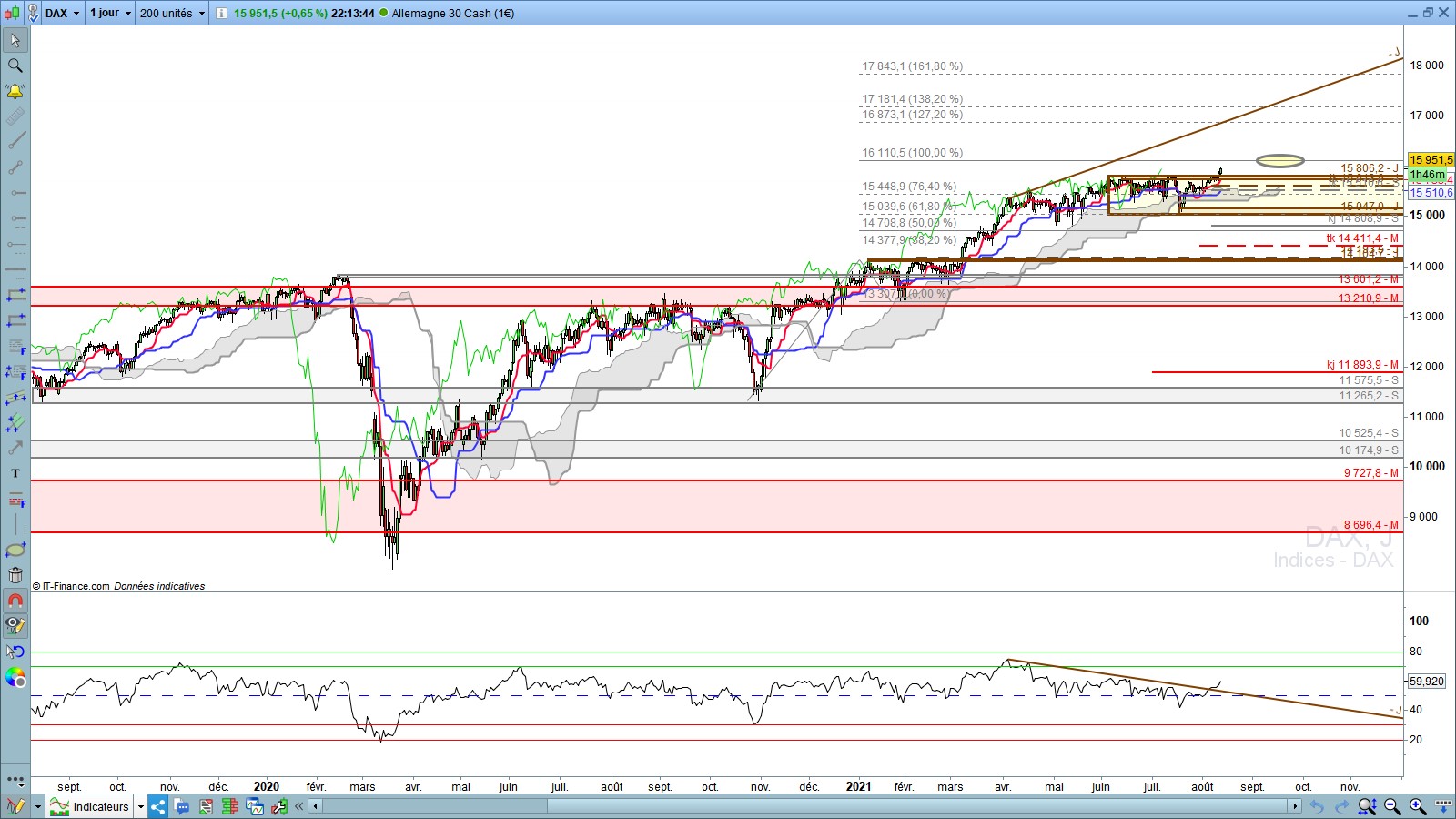Screen dimensions: 1456x819
Task: Click the 2021 label on the time axis
Action: pos(858,786)
